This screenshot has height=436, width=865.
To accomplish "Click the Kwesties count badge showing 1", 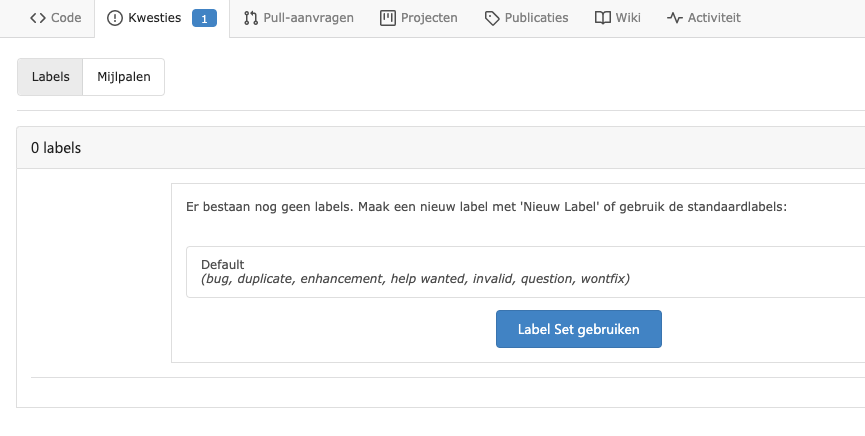I will 204,18.
